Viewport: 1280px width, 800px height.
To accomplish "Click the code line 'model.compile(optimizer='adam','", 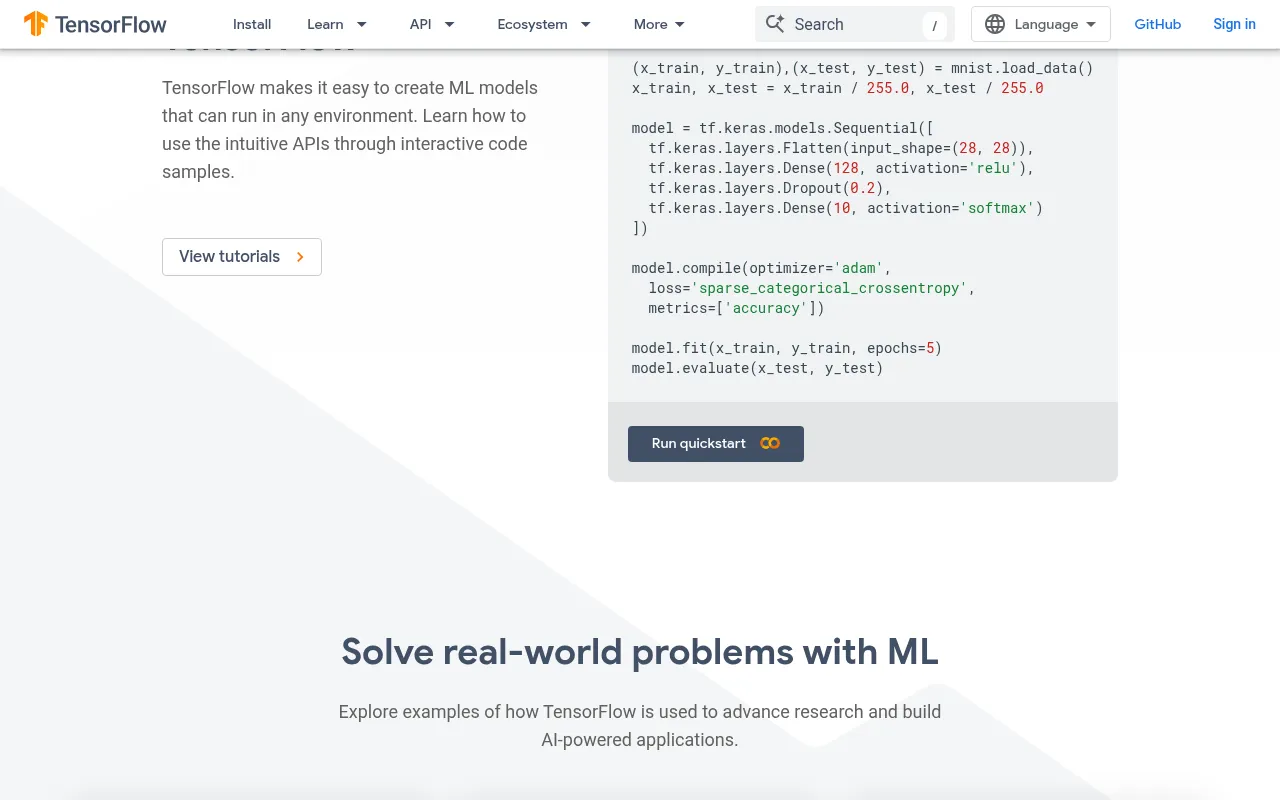I will [x=761, y=268].
